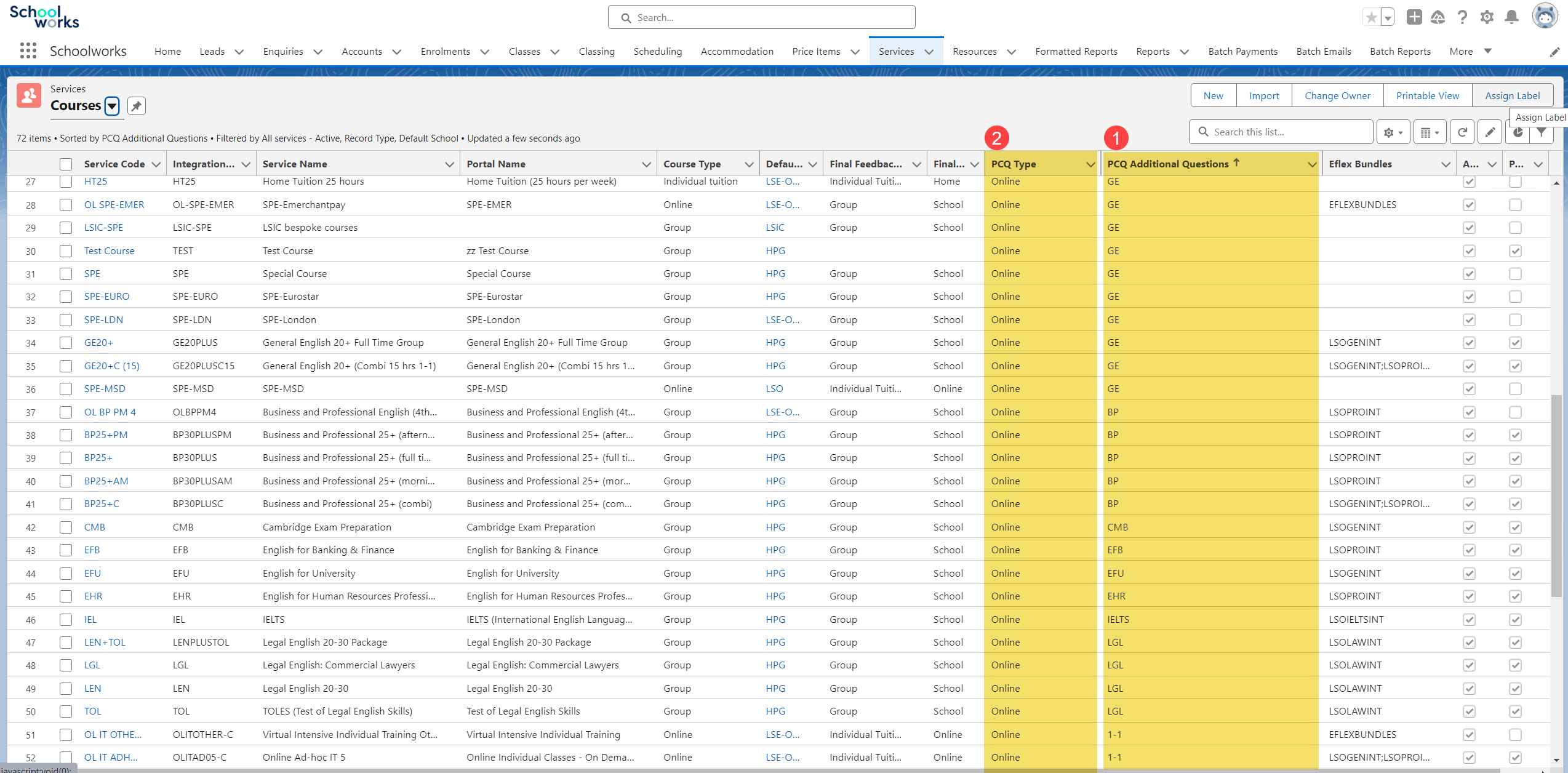The image size is (1568, 773).
Task: Edit list inline with pencil icon
Action: [1490, 132]
